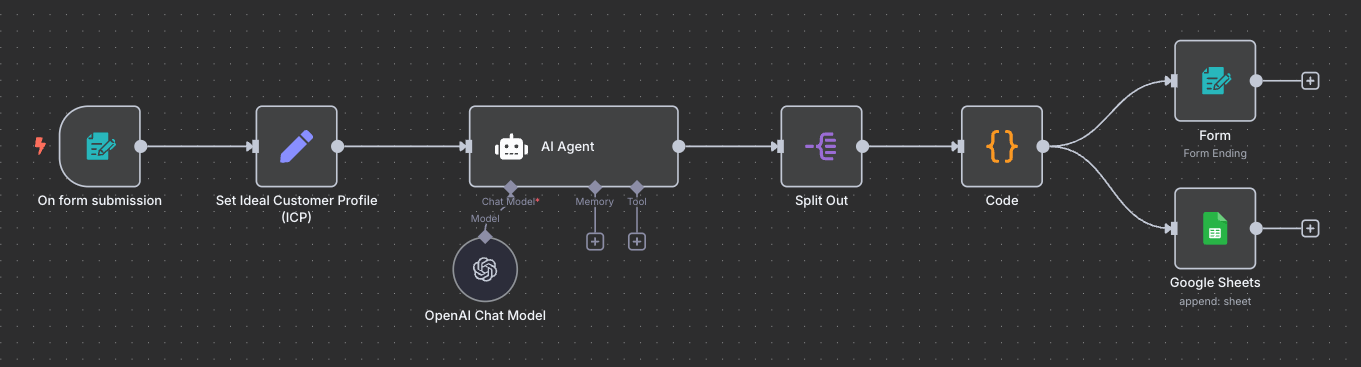Screen dimensions: 1361x367
Task: Open the Google Sheets node icon
Action: [1215, 229]
